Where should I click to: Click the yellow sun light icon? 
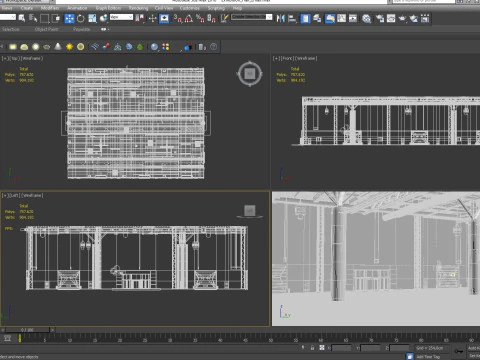pyautogui.click(x=69, y=47)
